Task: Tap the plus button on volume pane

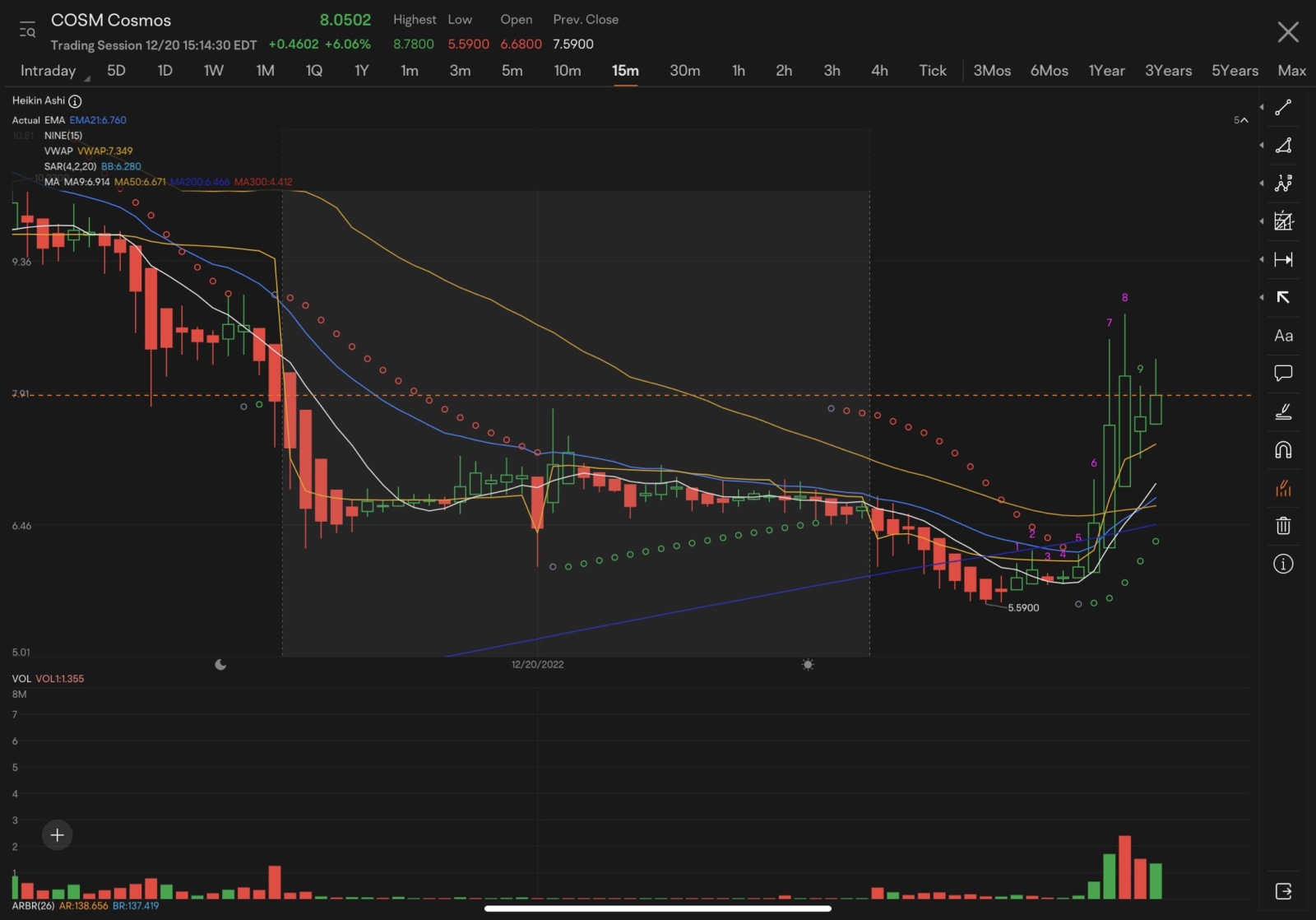Action: click(x=57, y=835)
